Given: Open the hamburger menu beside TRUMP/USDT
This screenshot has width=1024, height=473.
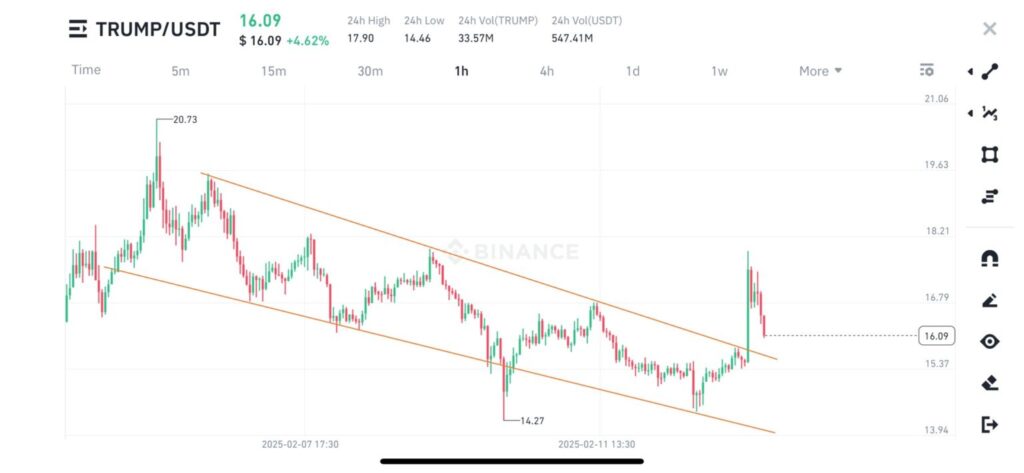Looking at the screenshot, I should 77,29.
